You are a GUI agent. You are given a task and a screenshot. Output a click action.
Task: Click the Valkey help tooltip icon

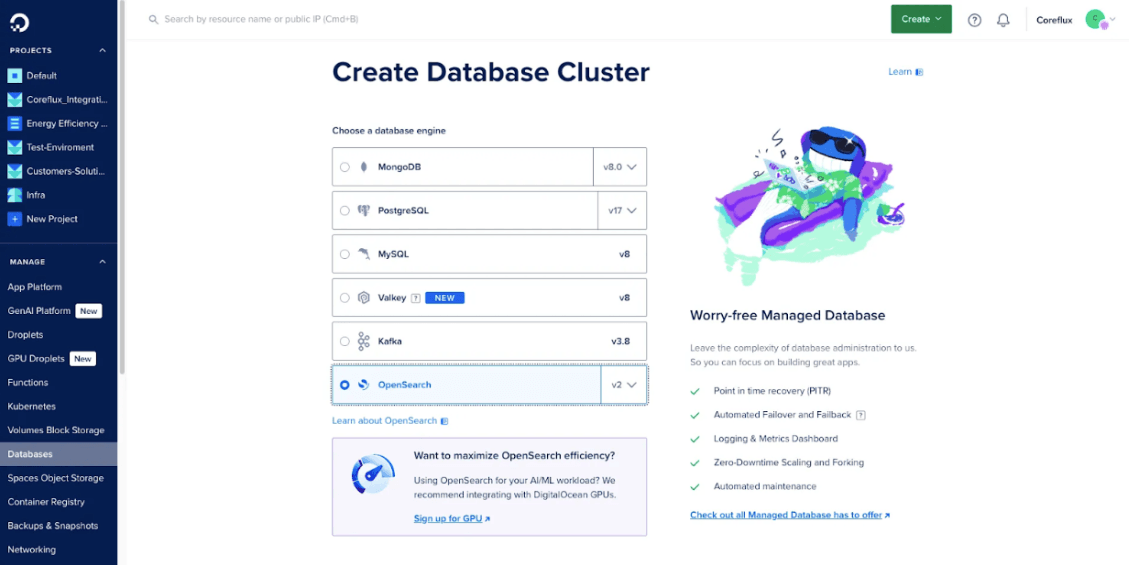click(x=415, y=298)
